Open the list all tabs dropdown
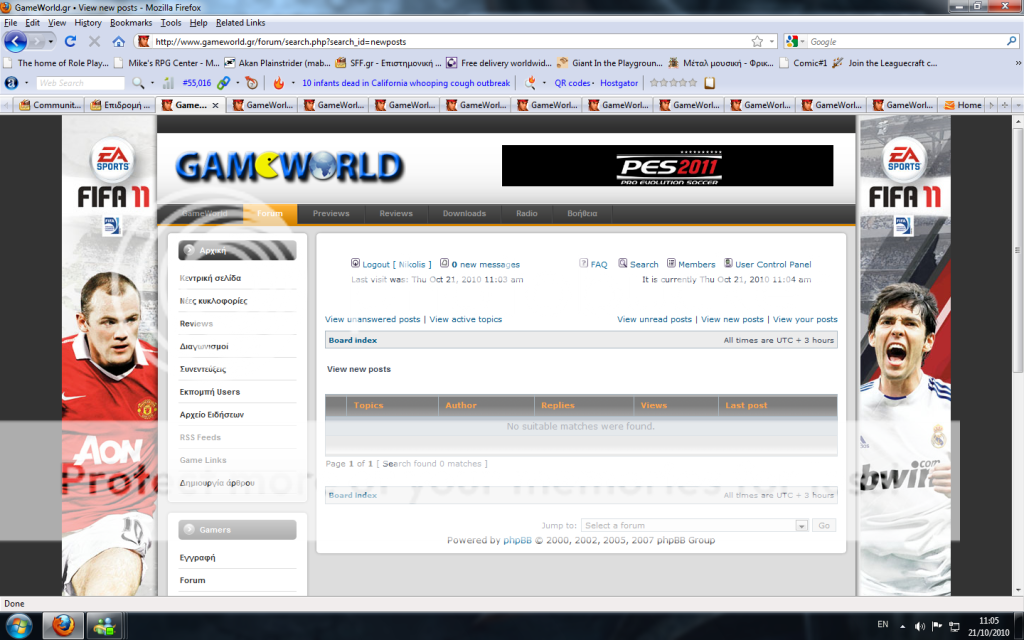The width and height of the screenshot is (1024, 640). coord(1017,104)
